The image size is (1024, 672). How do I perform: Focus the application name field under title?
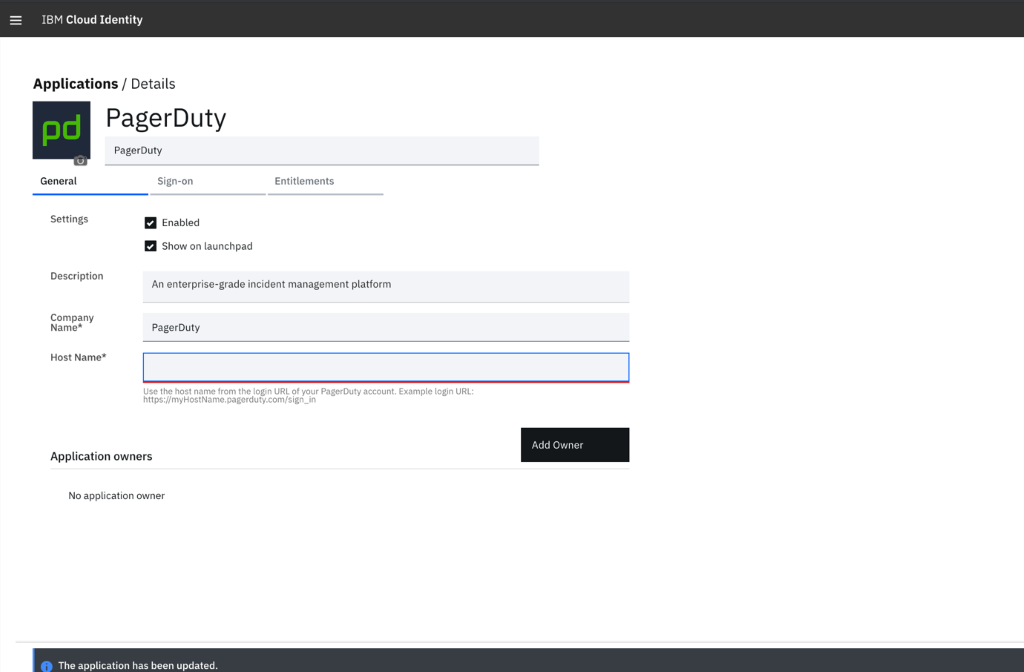tap(322, 151)
